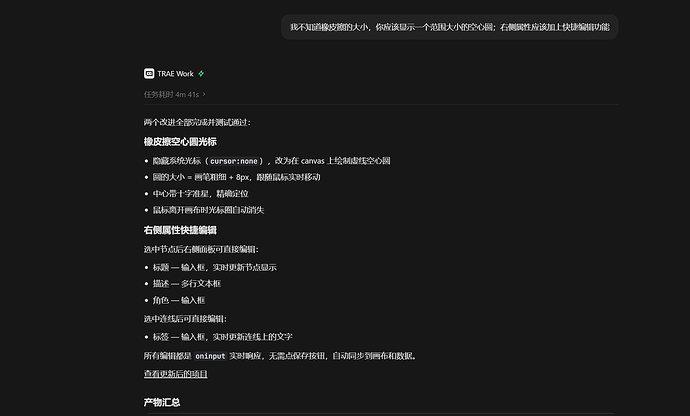Screen dimensions: 690x416
Task: Click the TRAE Work avatar icon
Action: (149, 74)
